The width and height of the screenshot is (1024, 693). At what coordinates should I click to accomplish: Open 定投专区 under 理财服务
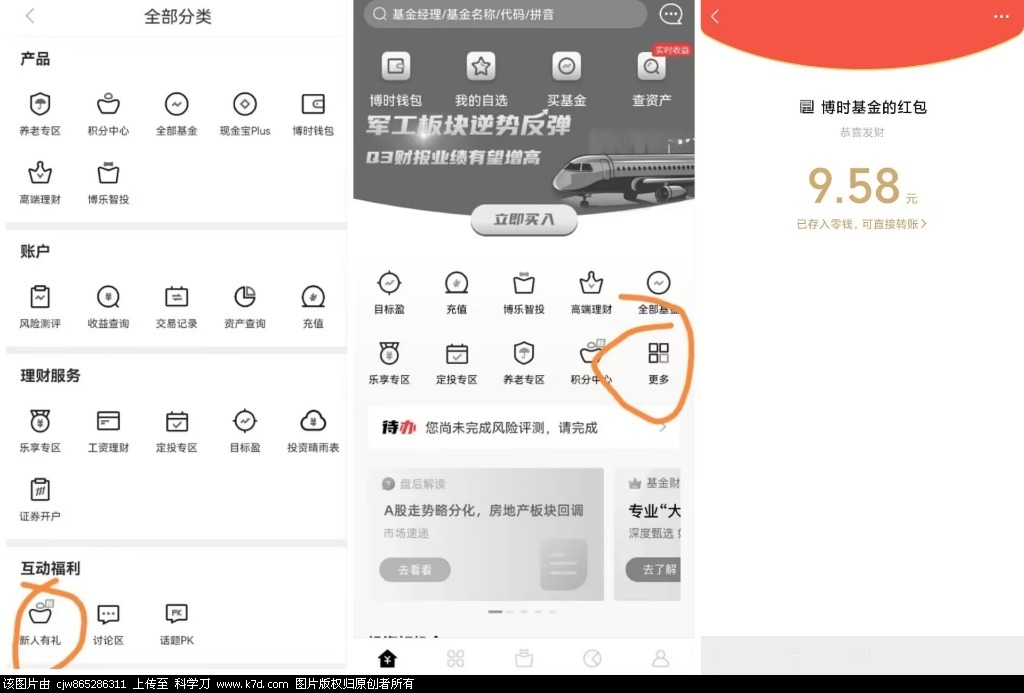click(x=176, y=430)
